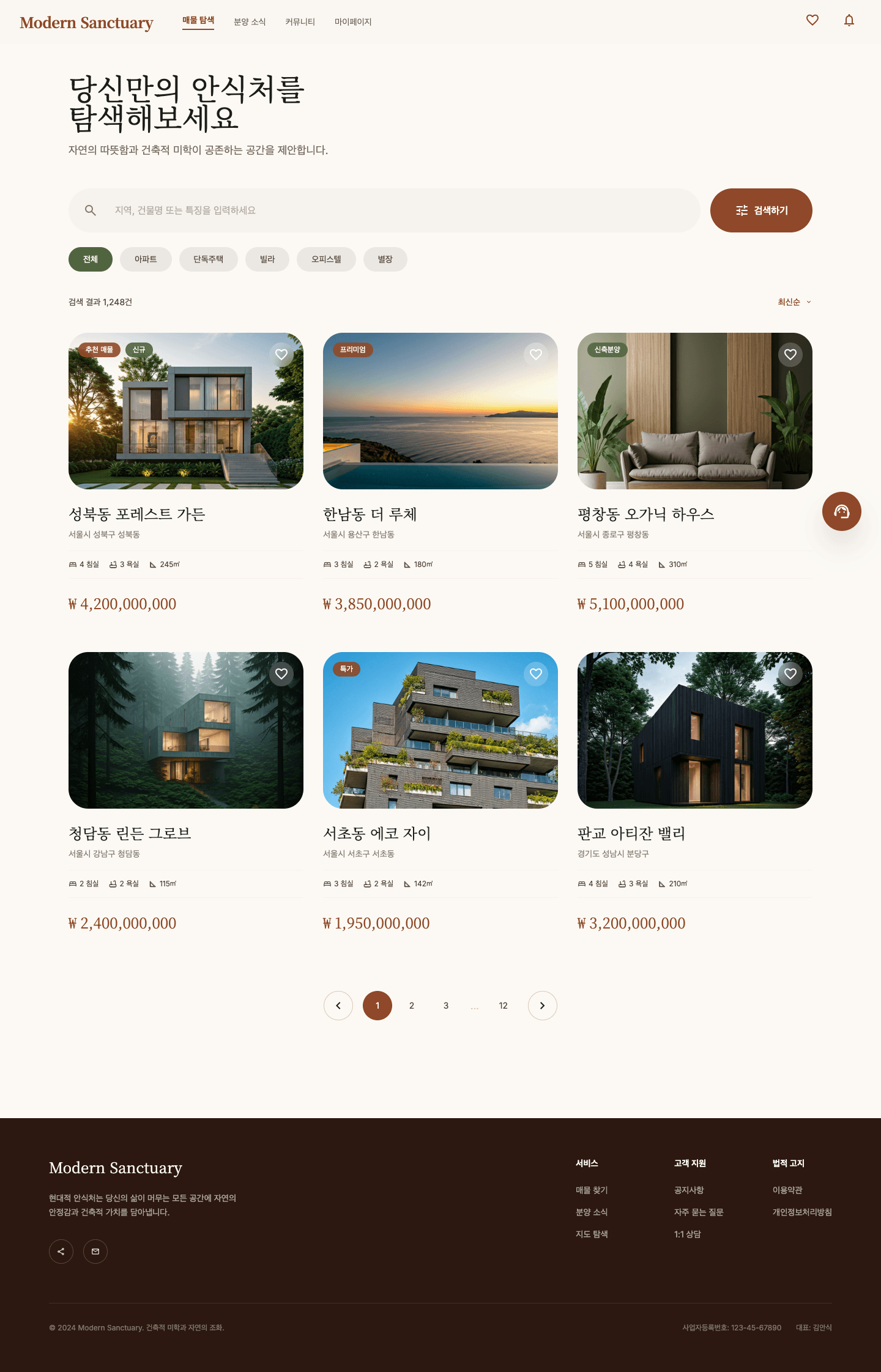Open the notifications bell icon
881x1372 pixels.
[849, 20]
